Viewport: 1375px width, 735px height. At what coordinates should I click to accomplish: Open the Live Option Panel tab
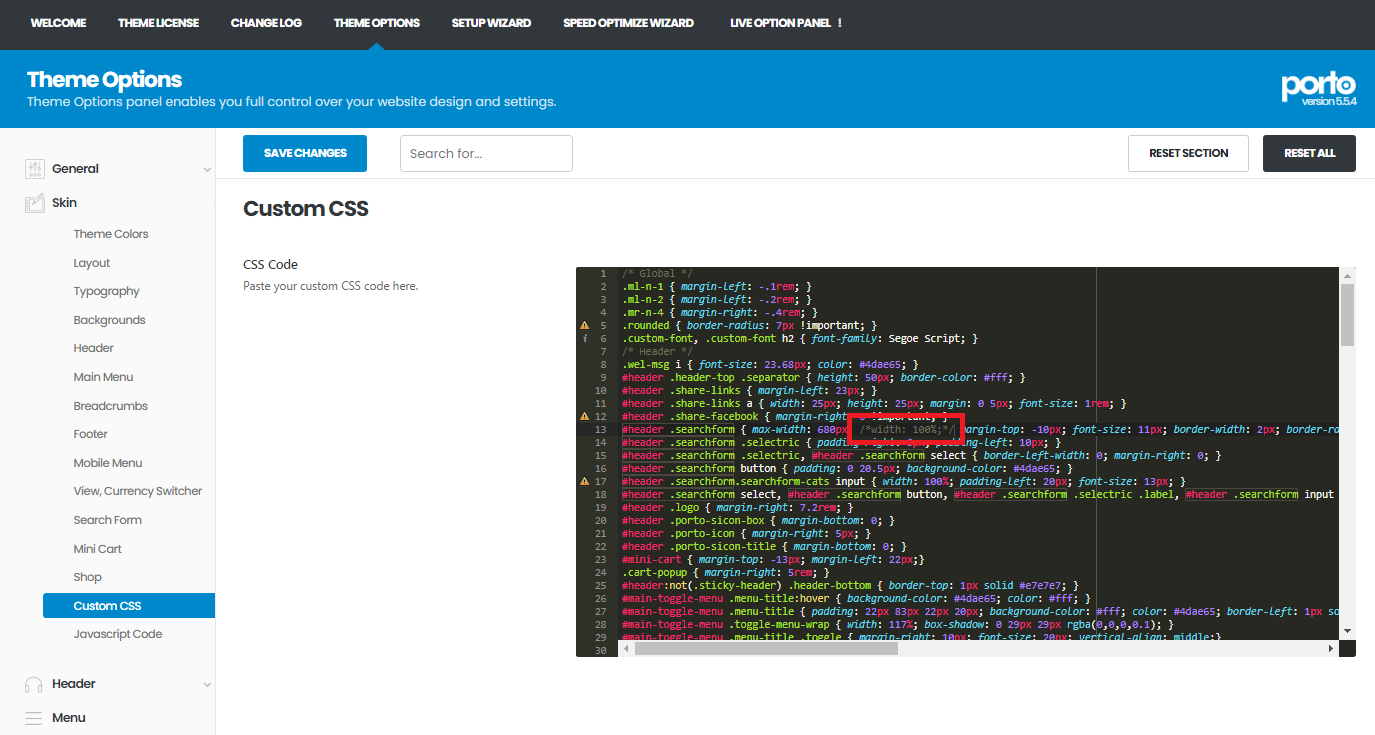(786, 23)
